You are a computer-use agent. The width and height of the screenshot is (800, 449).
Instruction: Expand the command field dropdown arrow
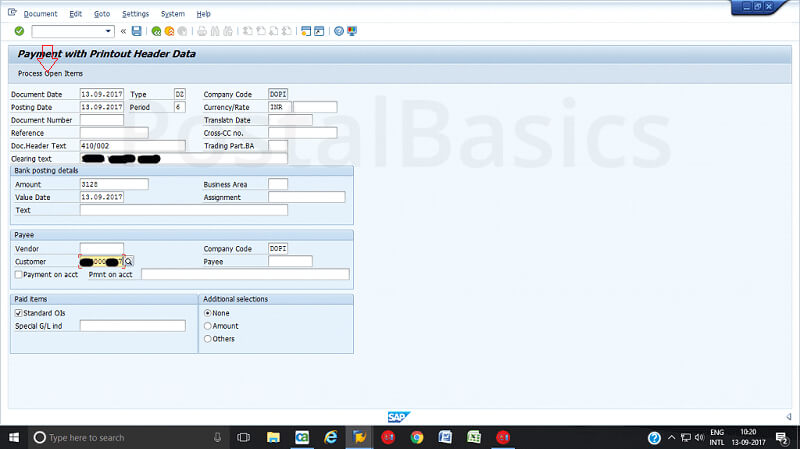(x=108, y=31)
